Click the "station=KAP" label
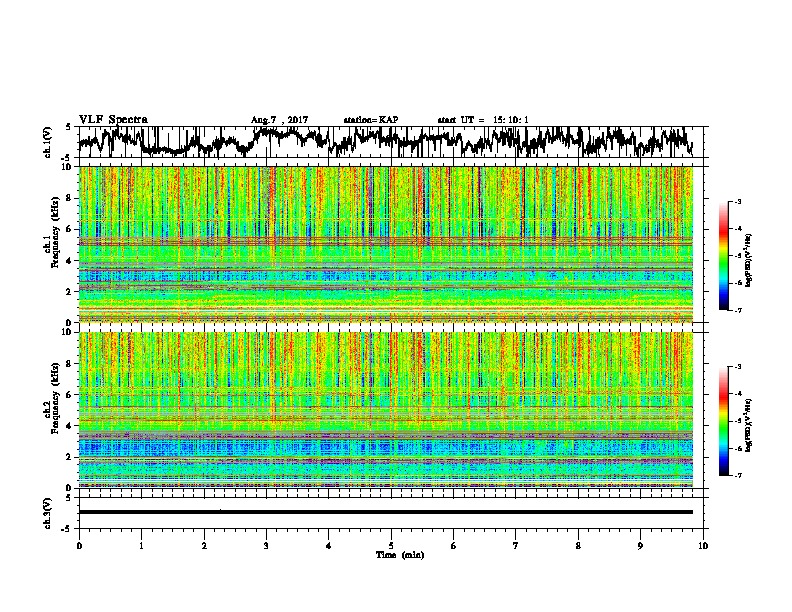The width and height of the screenshot is (792, 612). coord(371,120)
